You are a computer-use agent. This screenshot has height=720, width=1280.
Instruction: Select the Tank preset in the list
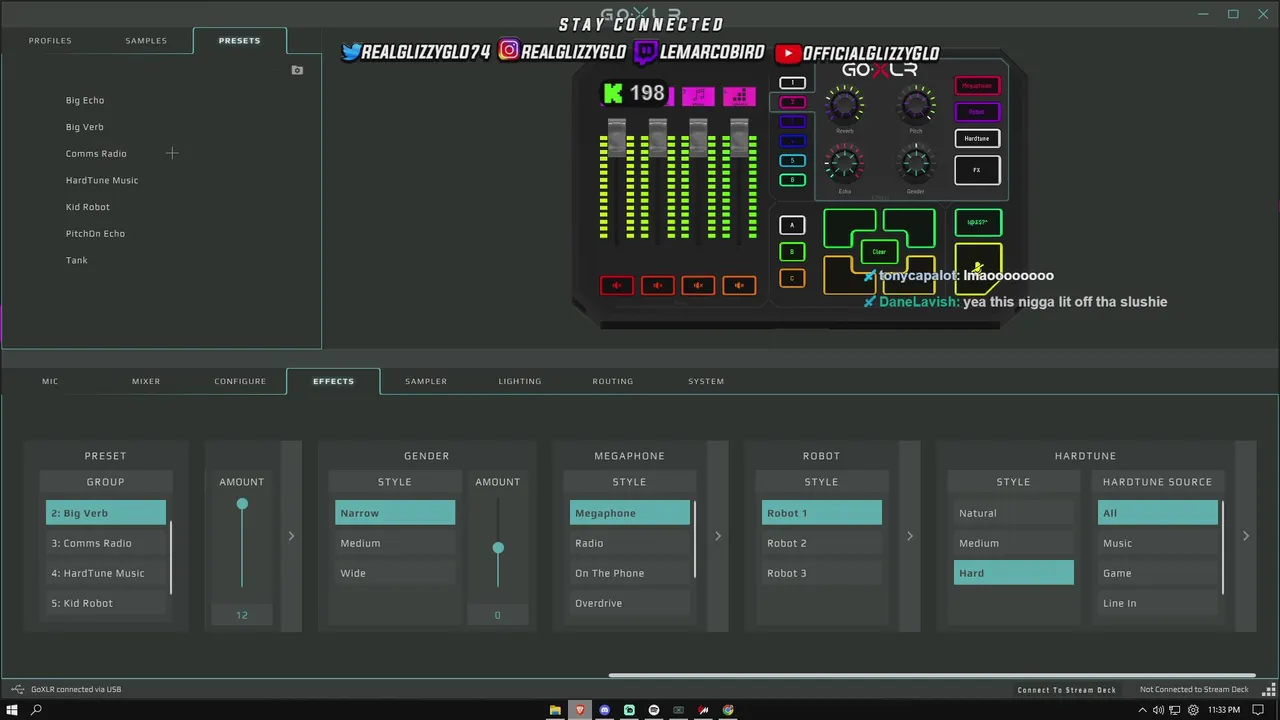coord(77,260)
